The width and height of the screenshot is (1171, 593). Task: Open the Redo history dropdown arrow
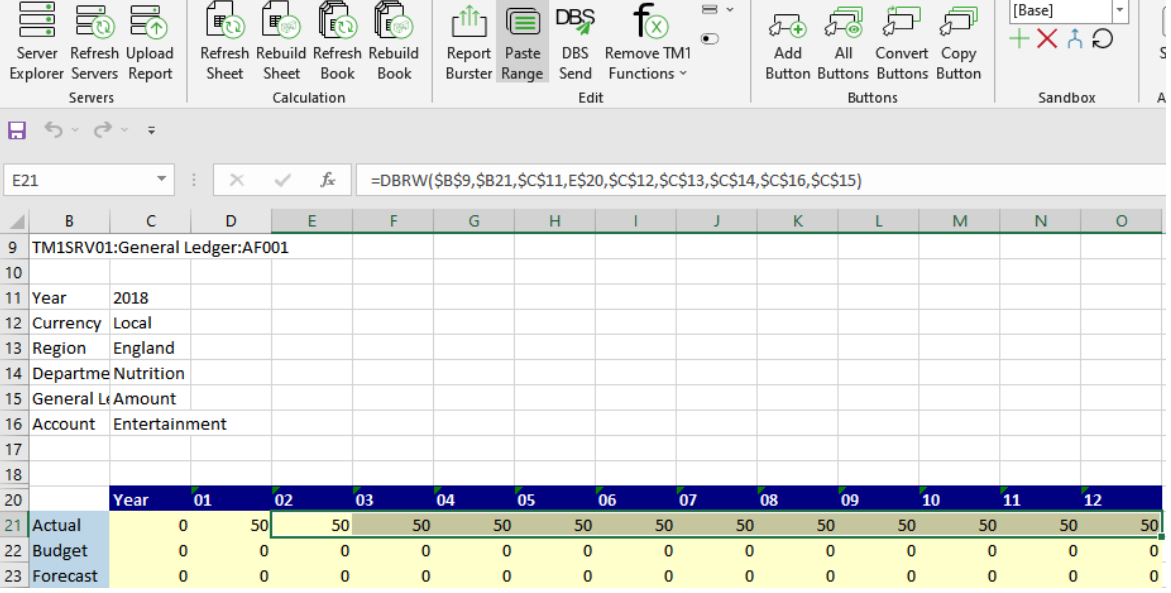pyautogui.click(x=124, y=130)
